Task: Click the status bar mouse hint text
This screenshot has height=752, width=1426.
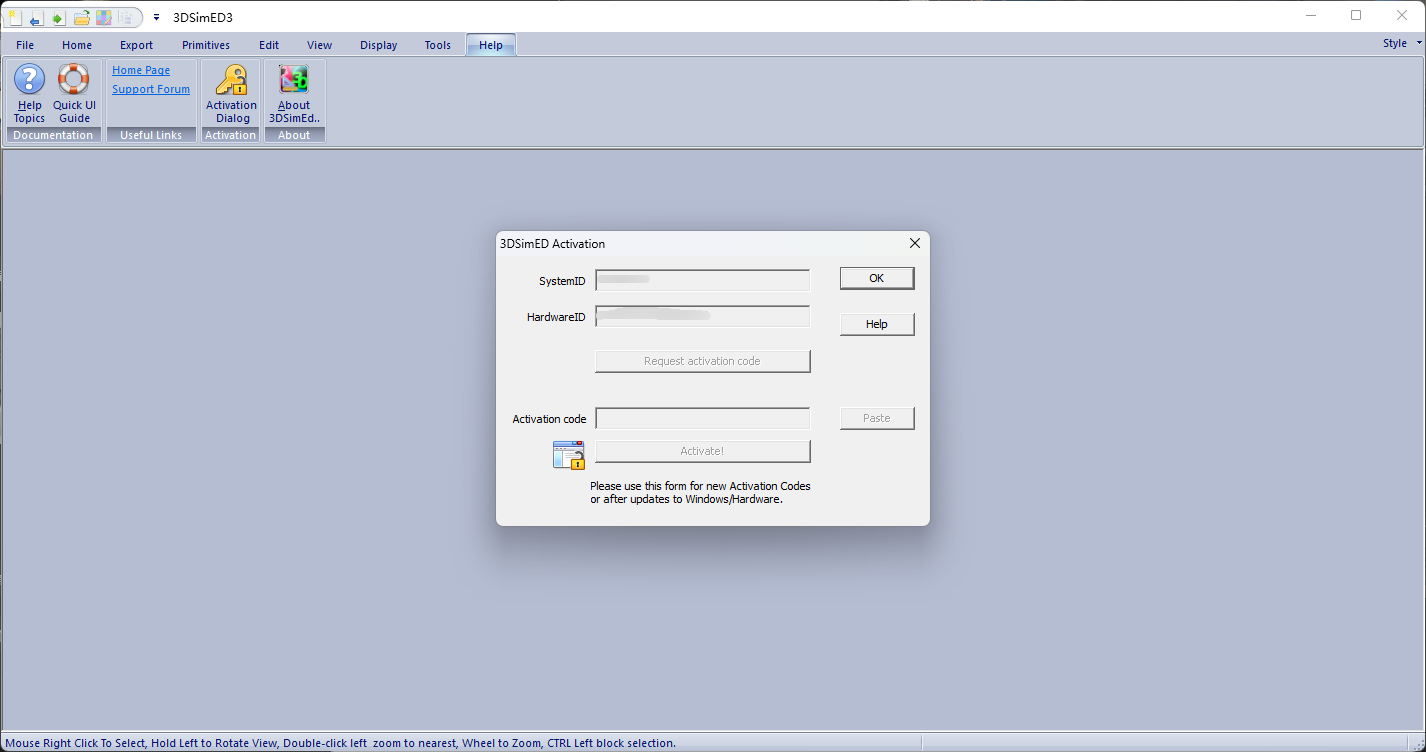Action: (340, 743)
